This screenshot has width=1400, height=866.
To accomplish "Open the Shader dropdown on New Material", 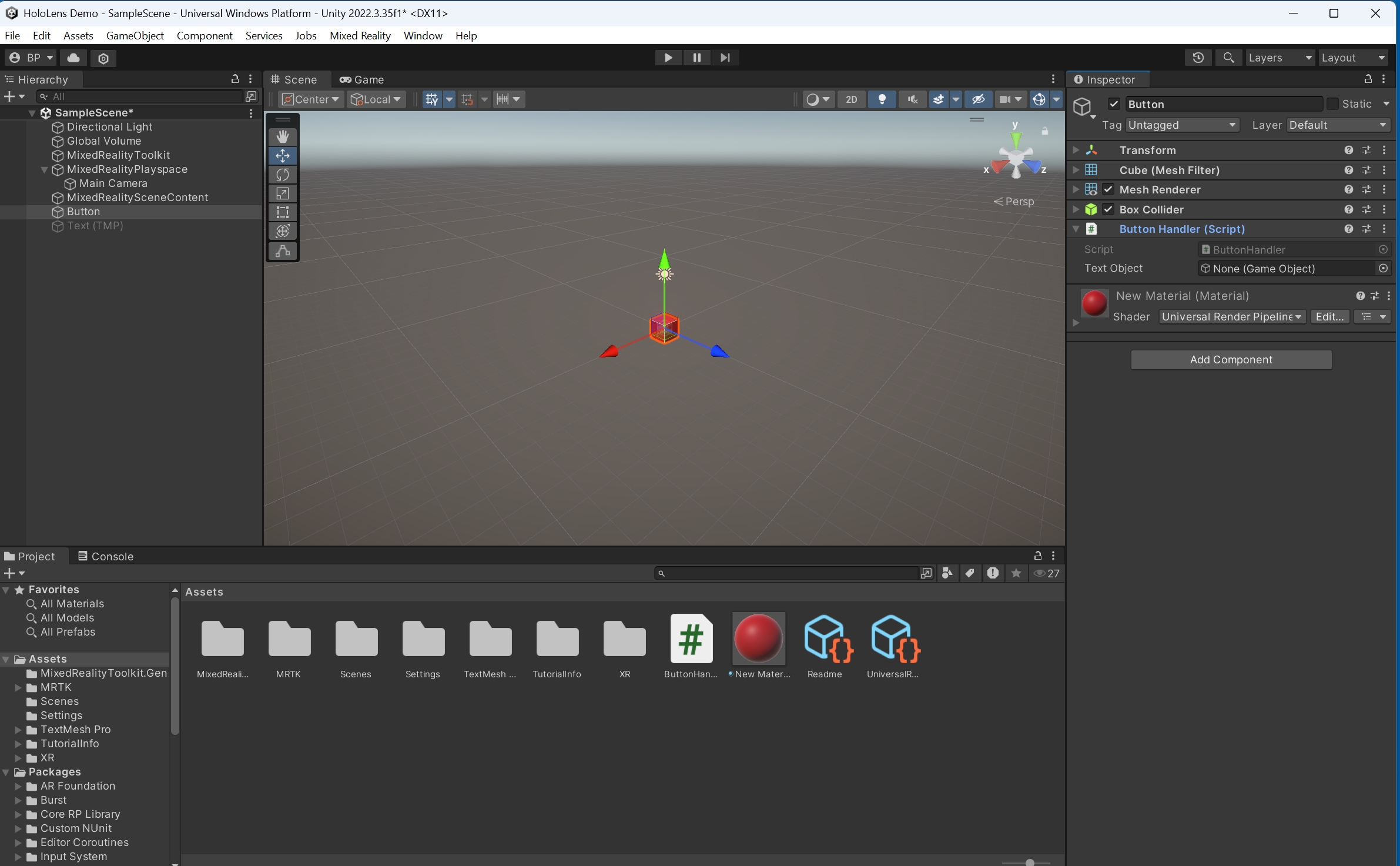I will [1231, 316].
